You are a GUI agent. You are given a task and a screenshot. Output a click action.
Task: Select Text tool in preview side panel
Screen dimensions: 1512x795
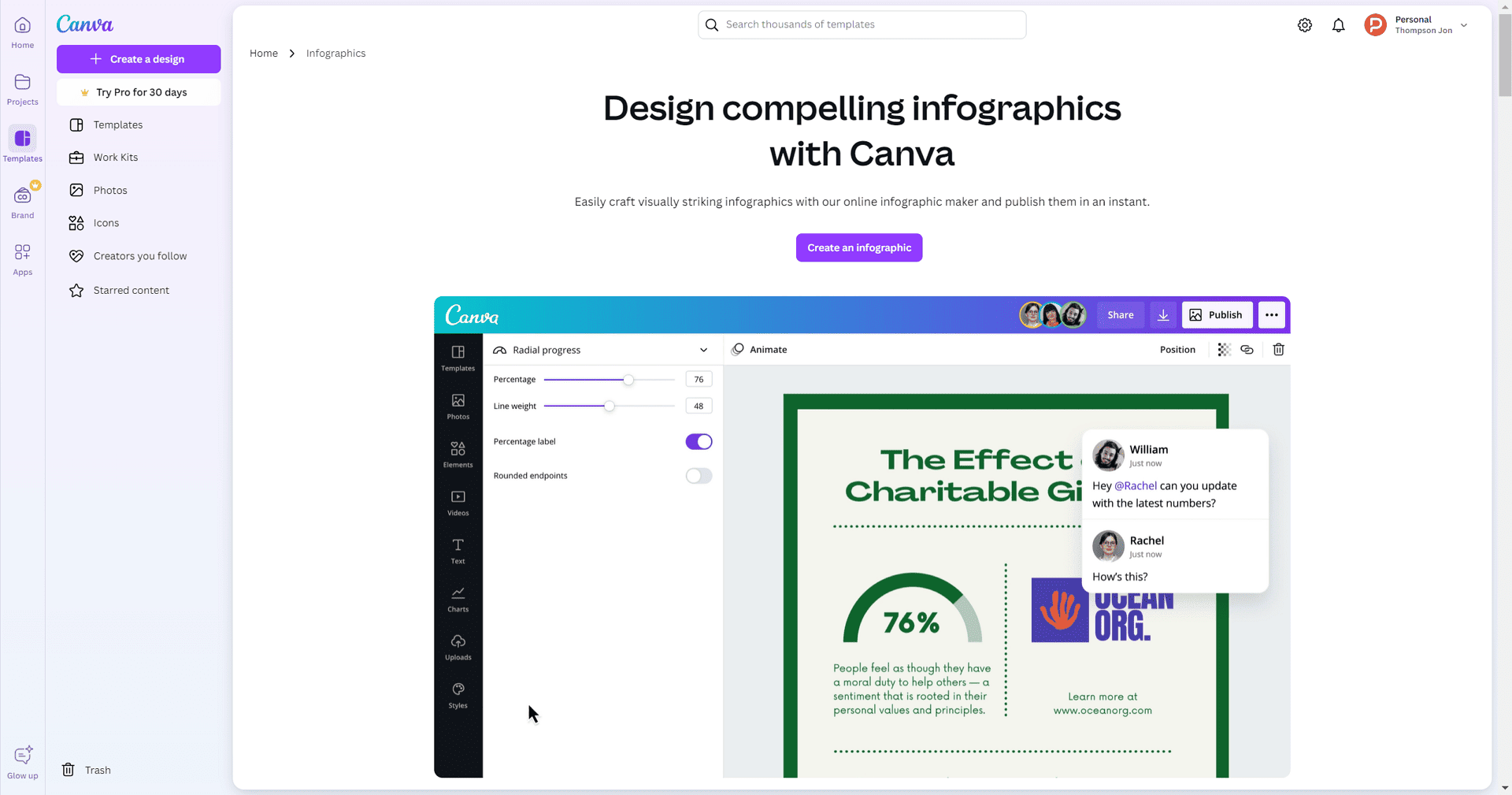click(x=458, y=551)
